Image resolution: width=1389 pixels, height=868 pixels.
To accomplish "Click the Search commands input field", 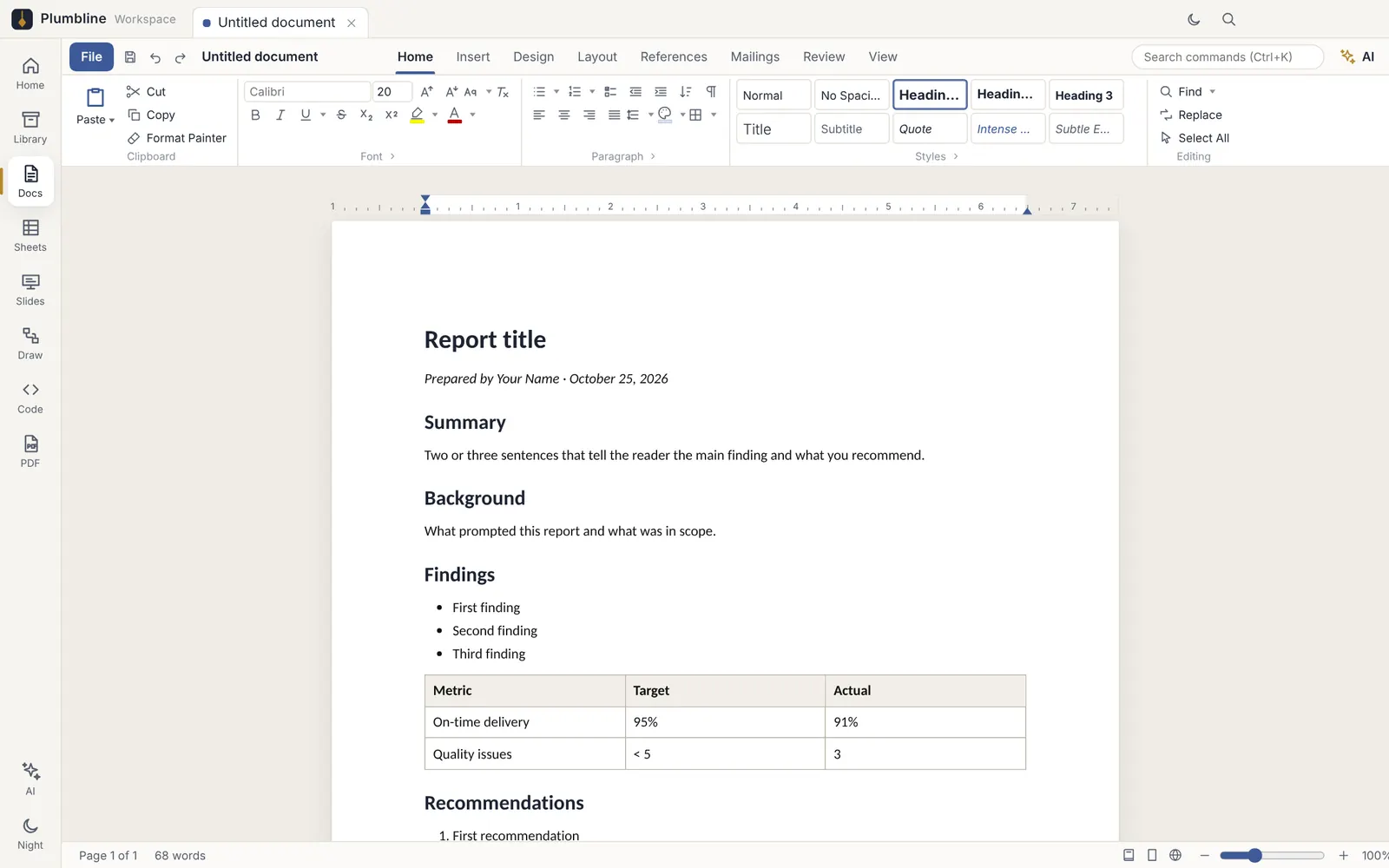I will click(1228, 57).
